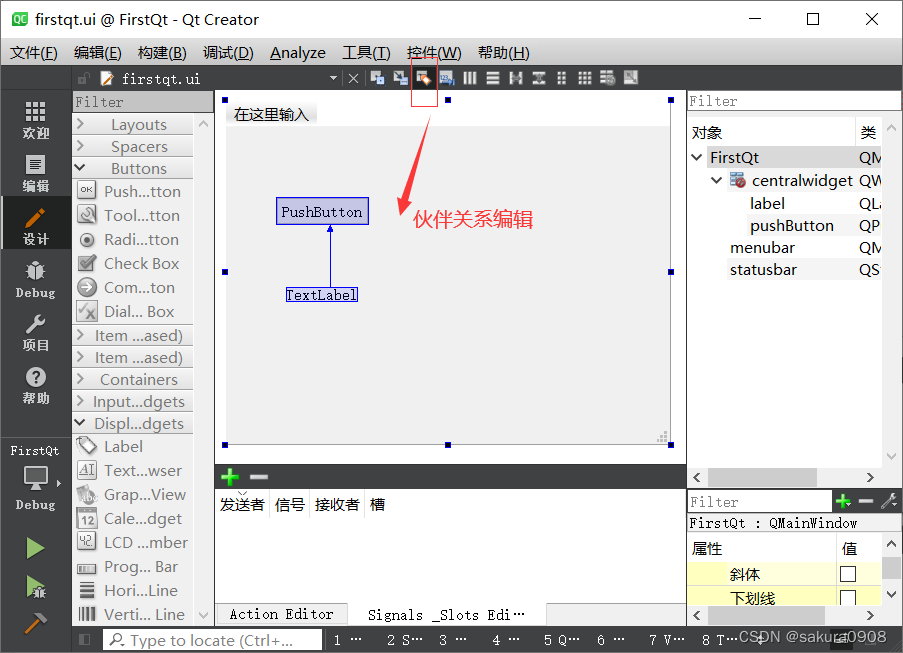Toggle the left sidebar button in status bar
The image size is (903, 653).
[x=85, y=640]
